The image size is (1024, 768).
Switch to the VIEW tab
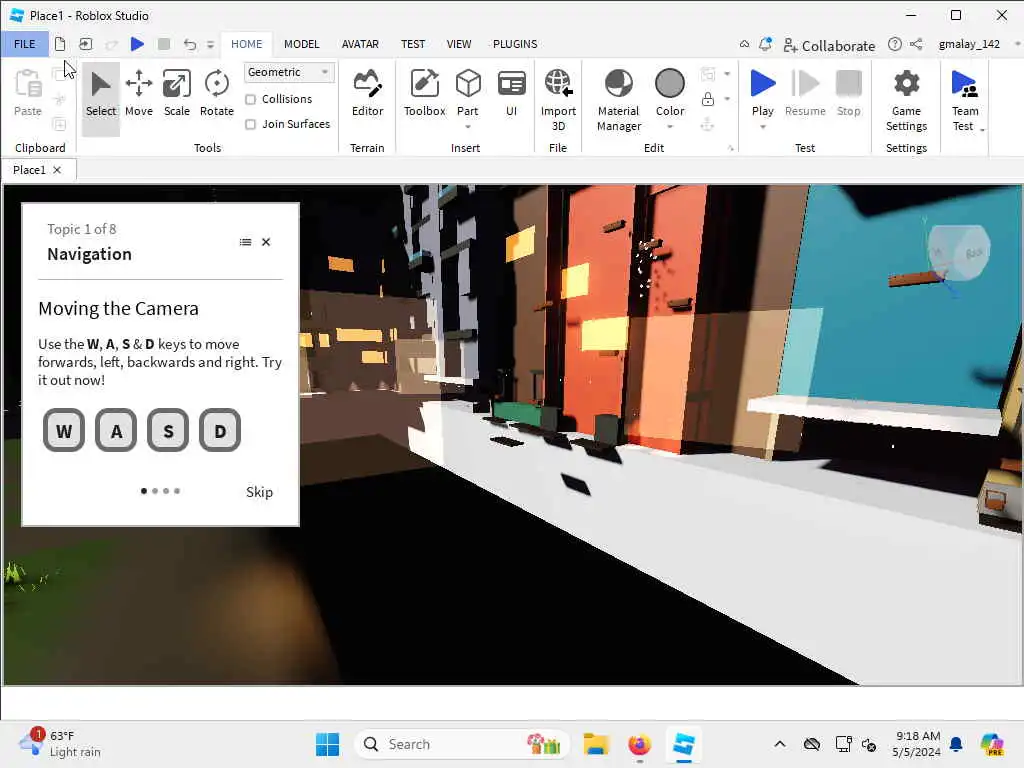point(458,44)
